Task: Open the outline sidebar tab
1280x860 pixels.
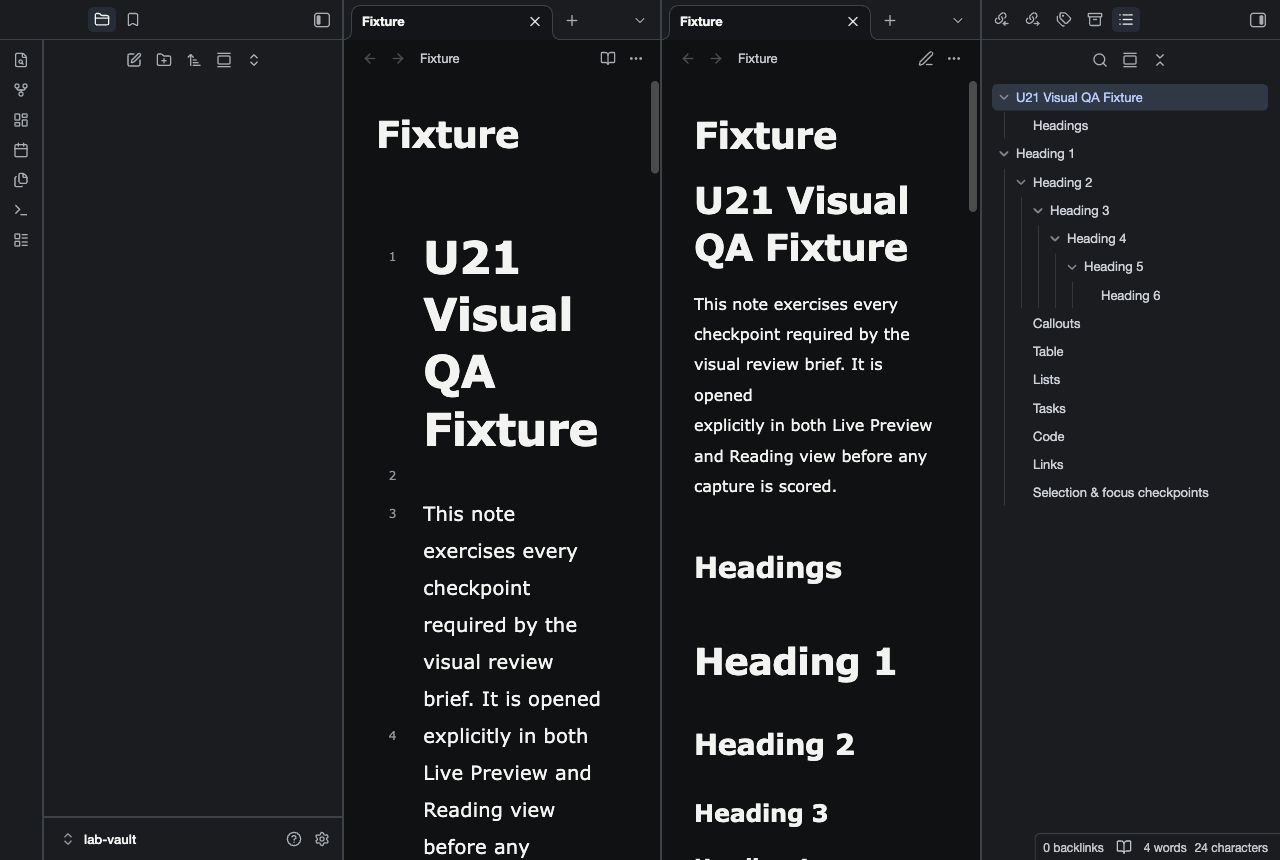Action: click(1126, 20)
